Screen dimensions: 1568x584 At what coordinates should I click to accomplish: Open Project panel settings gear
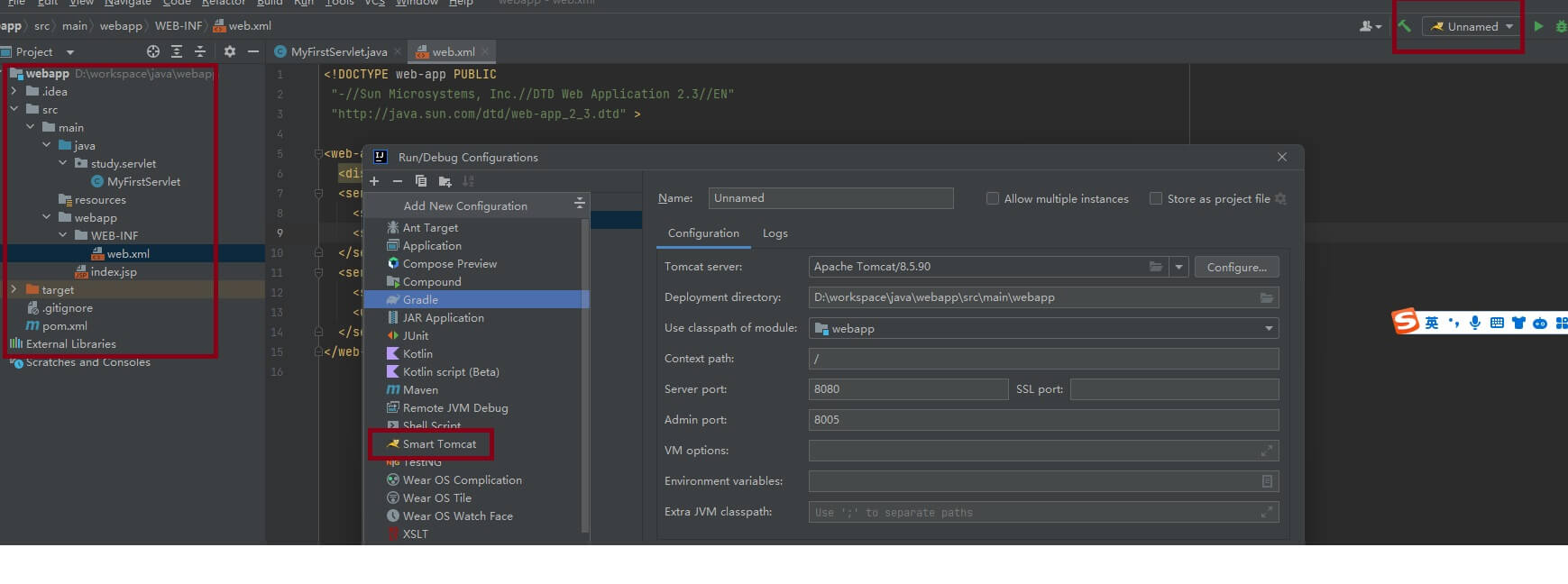pyautogui.click(x=230, y=51)
